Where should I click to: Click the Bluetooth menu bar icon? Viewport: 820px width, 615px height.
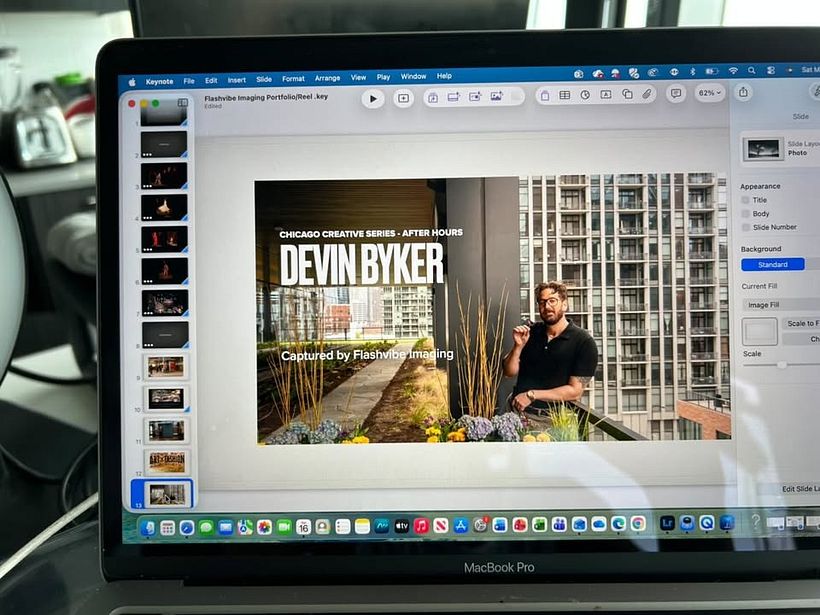point(692,72)
